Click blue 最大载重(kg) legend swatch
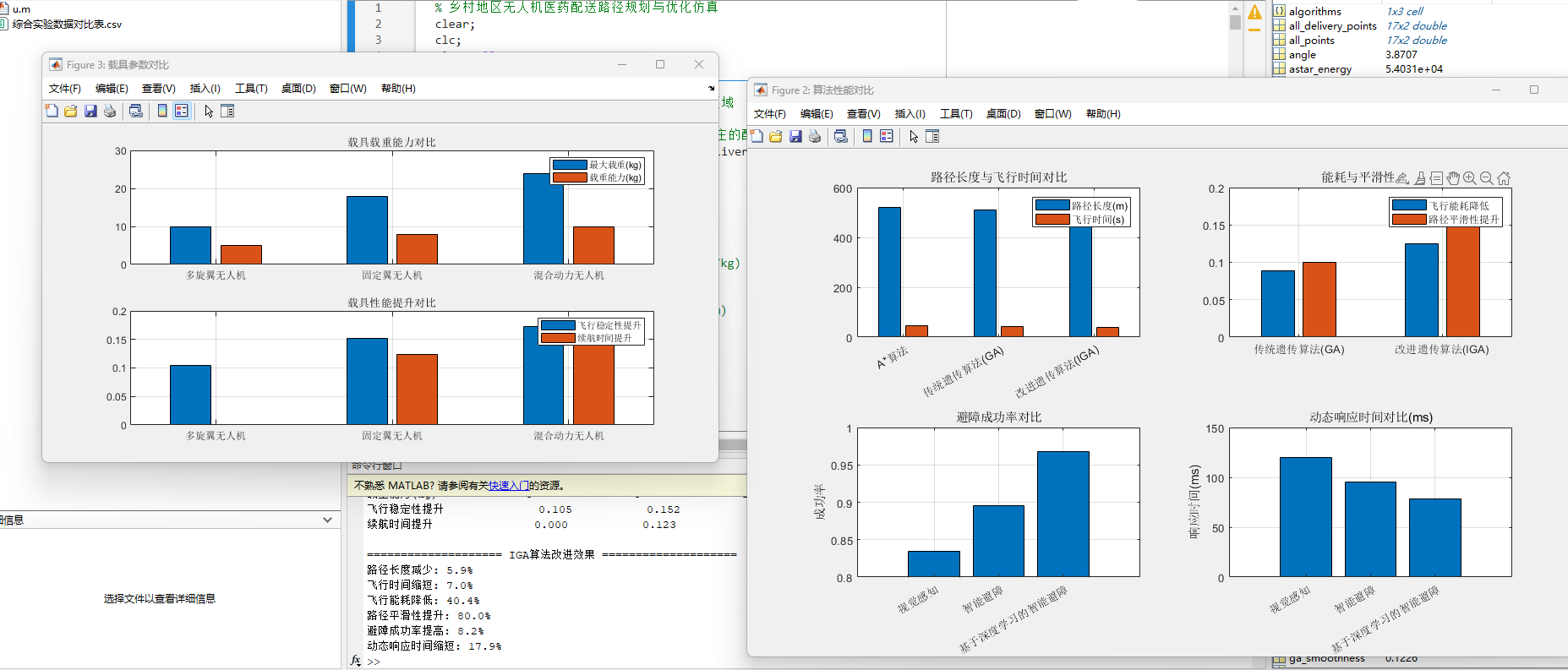This screenshot has width=1568, height=670. pos(570,165)
